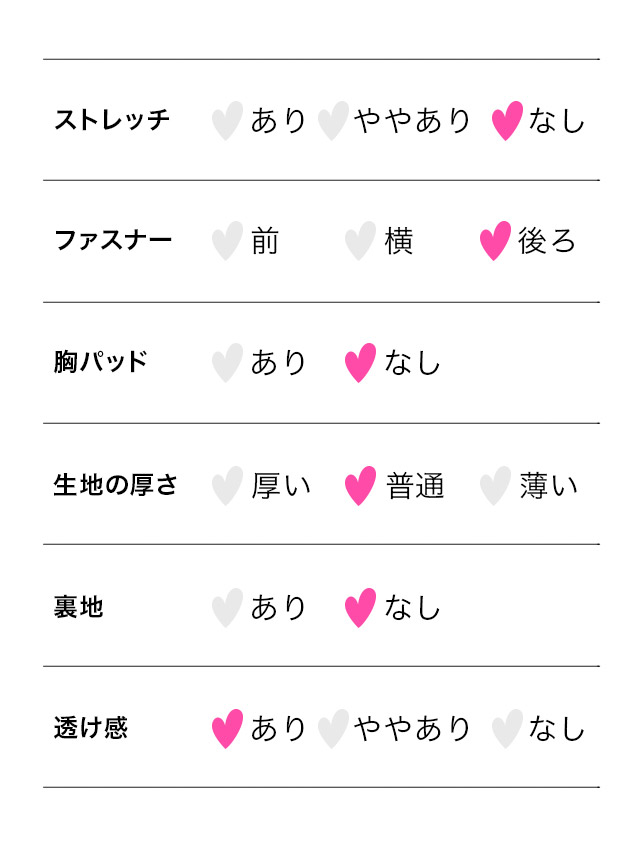The height and width of the screenshot is (854, 640).
Task: Click the ファスナー row label
Action: tap(112, 241)
